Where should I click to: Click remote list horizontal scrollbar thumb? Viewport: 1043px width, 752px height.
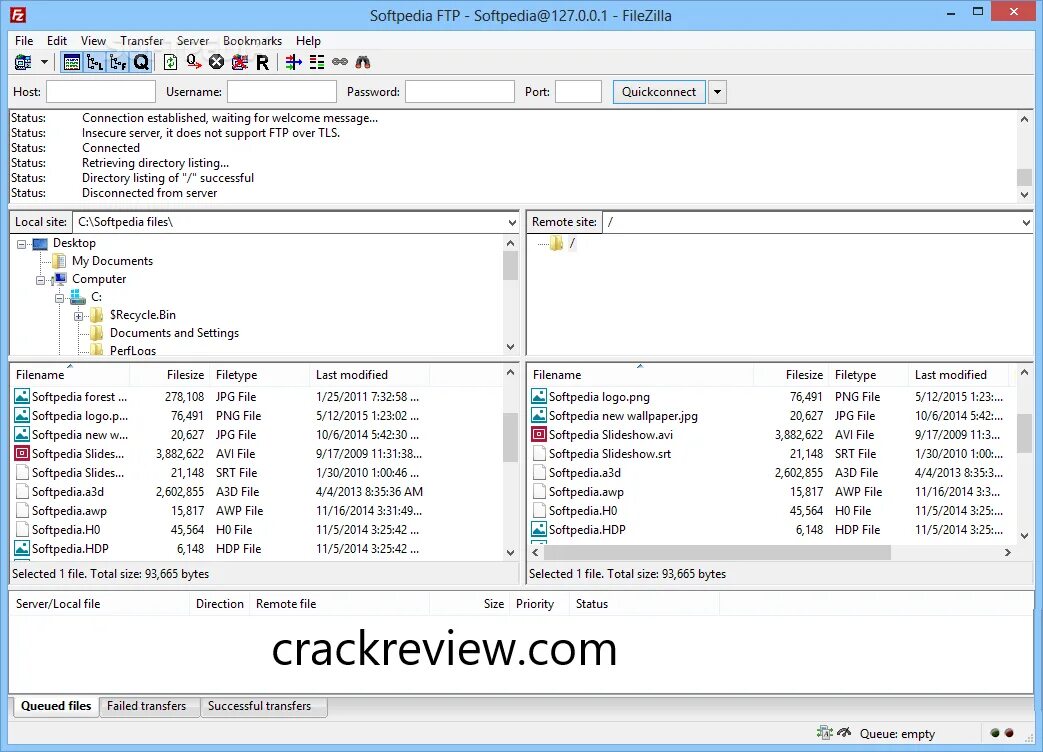[717, 553]
